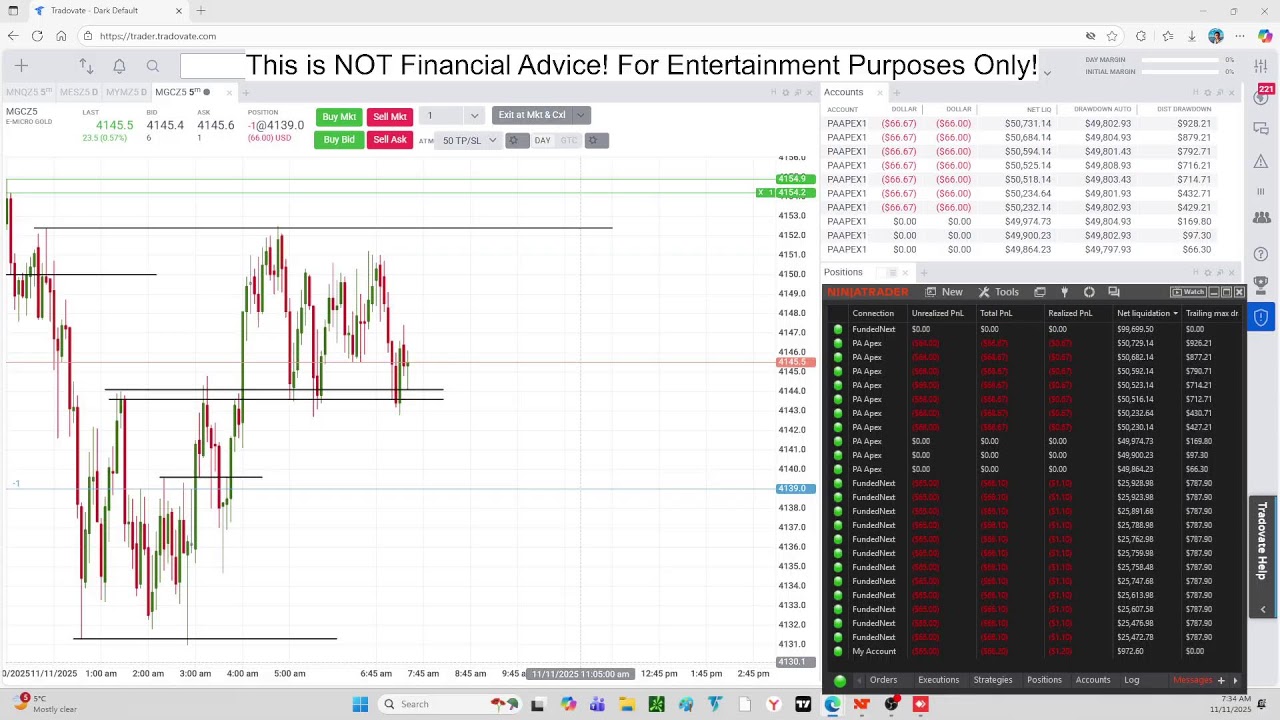The image size is (1280, 720).
Task: Open the red 221 notifications badge
Action: [1266, 90]
